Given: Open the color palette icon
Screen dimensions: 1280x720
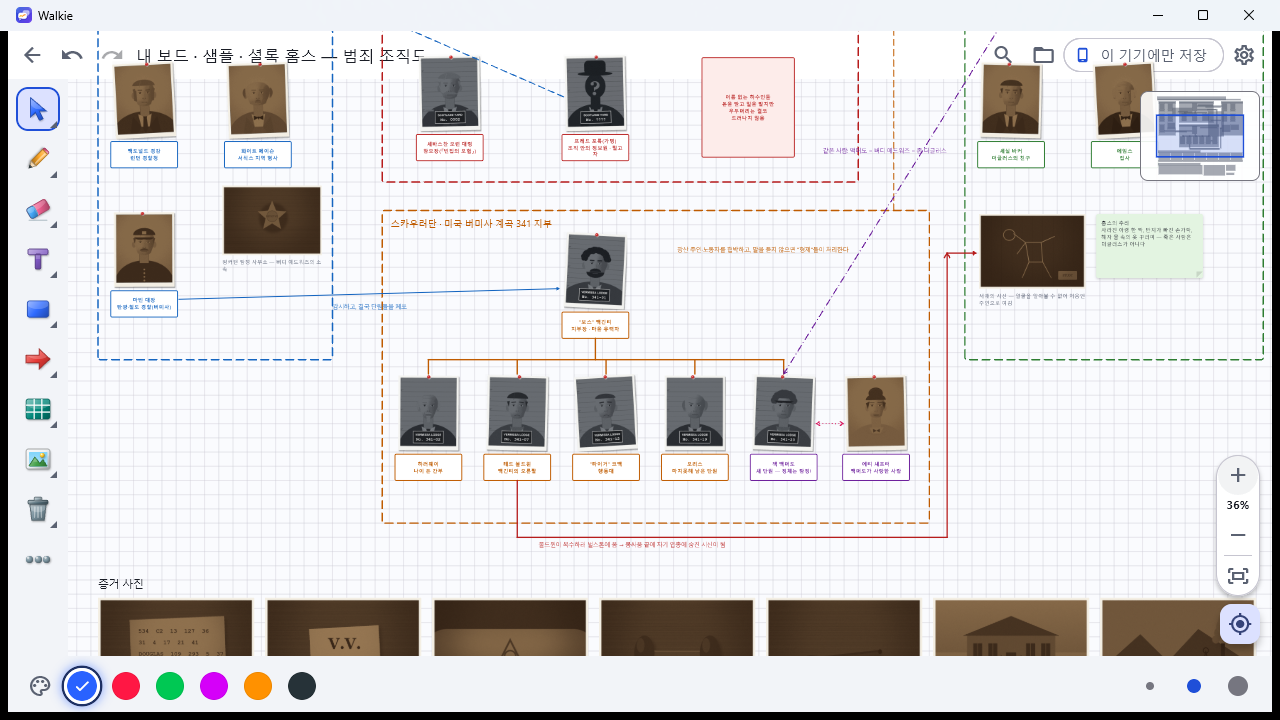Looking at the screenshot, I should [x=40, y=686].
